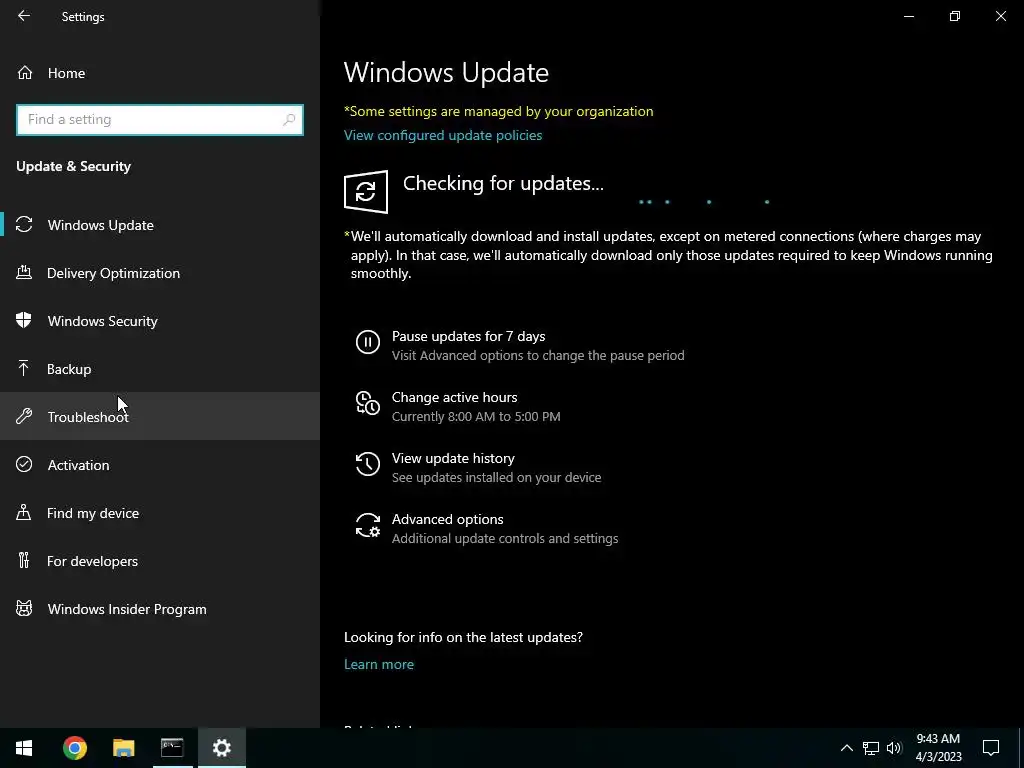
Task: Open Delivery Optimization settings page
Action: [160, 272]
